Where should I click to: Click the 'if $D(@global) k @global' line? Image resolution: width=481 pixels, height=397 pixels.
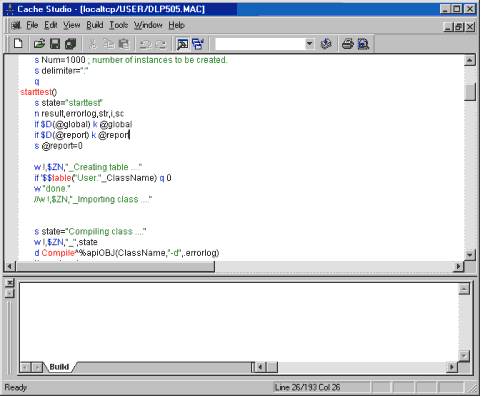(83, 124)
